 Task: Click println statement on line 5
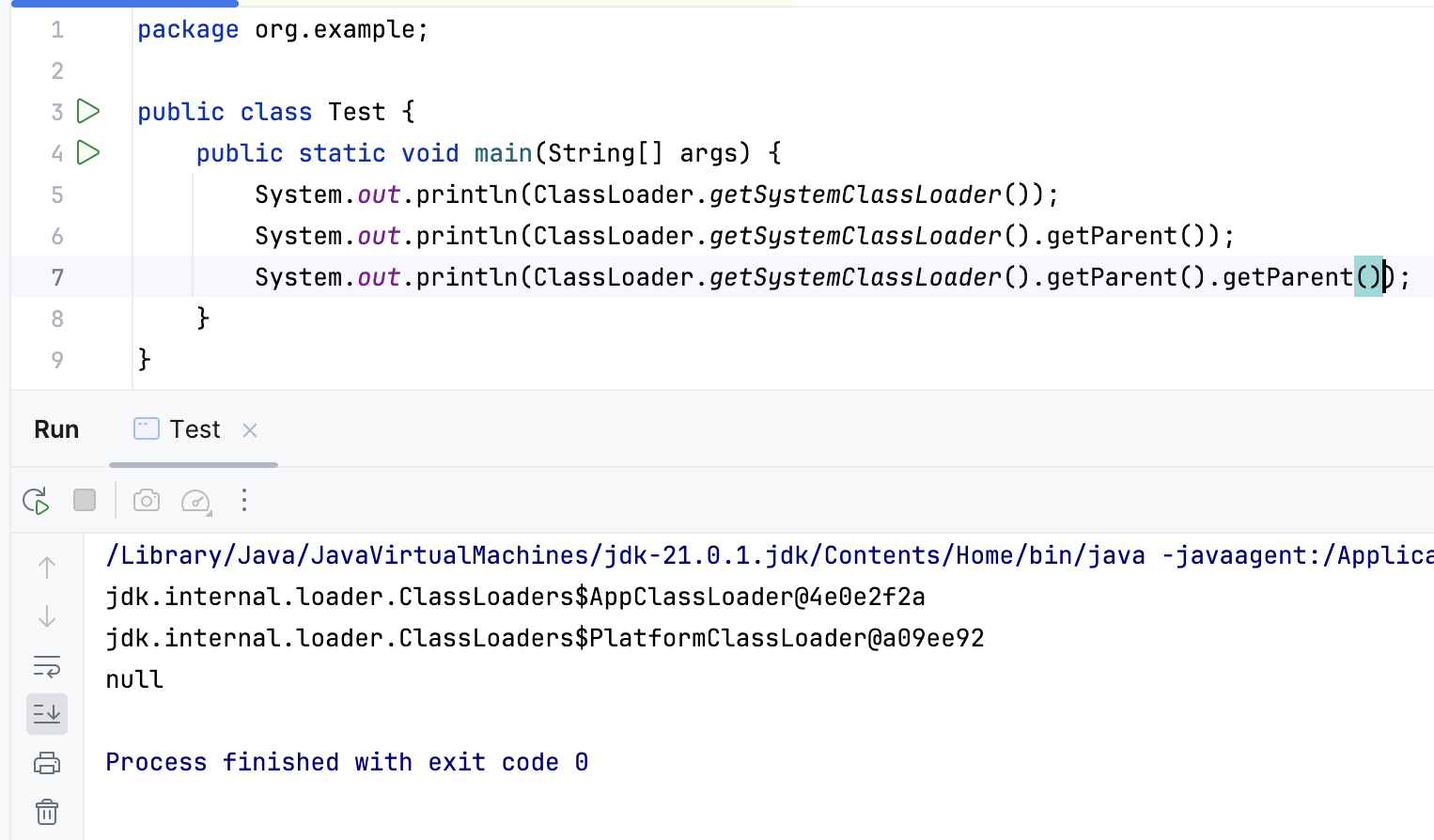point(657,194)
